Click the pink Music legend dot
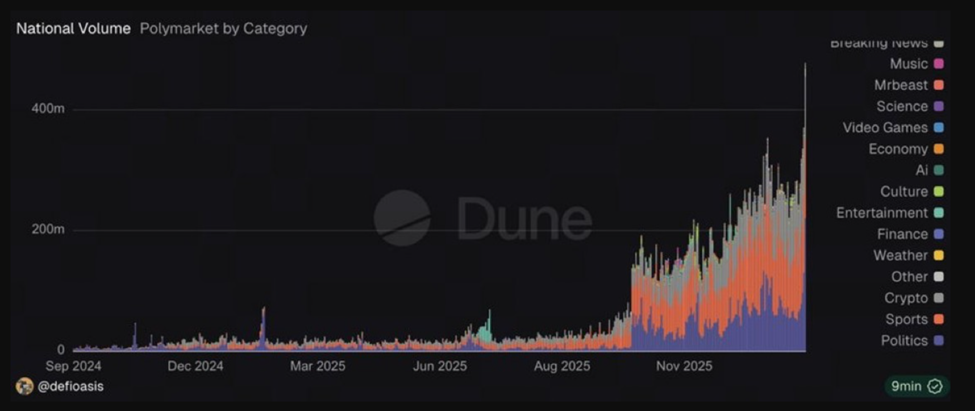 939,64
